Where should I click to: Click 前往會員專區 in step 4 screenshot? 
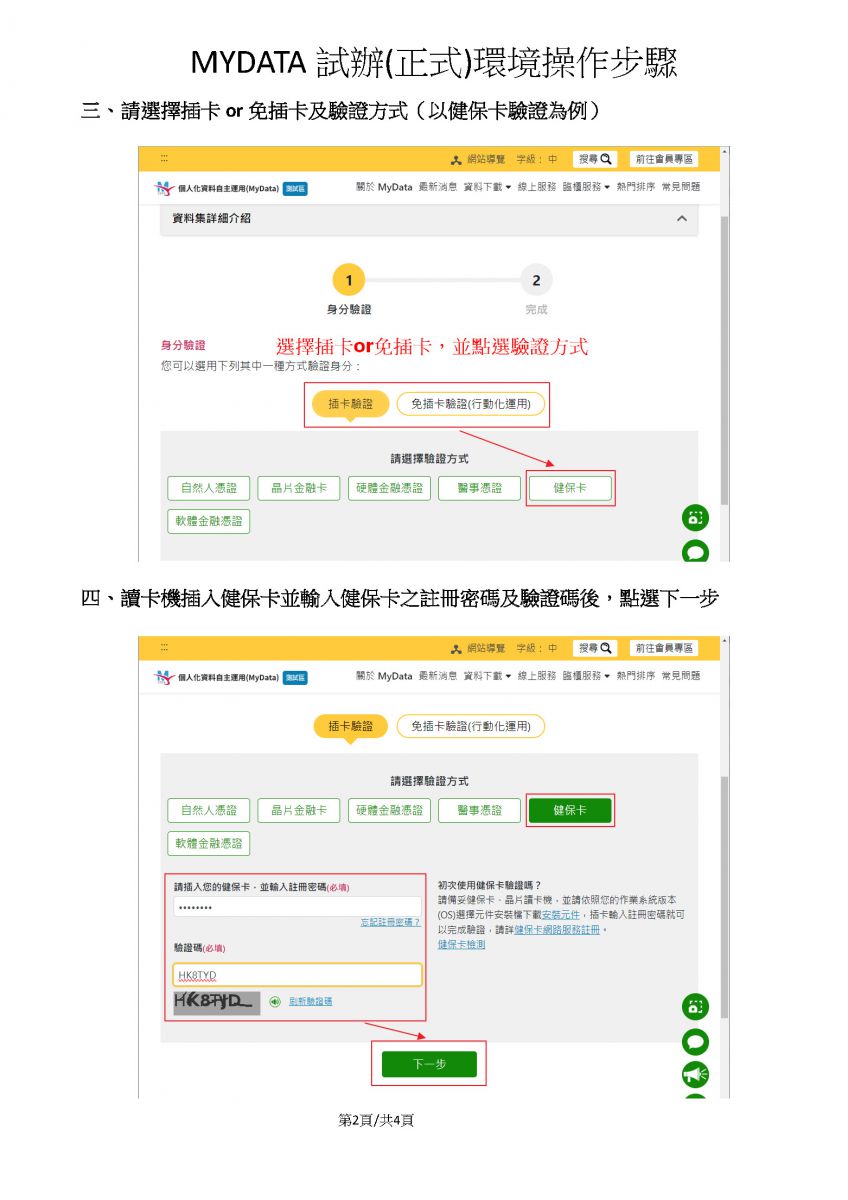point(663,648)
